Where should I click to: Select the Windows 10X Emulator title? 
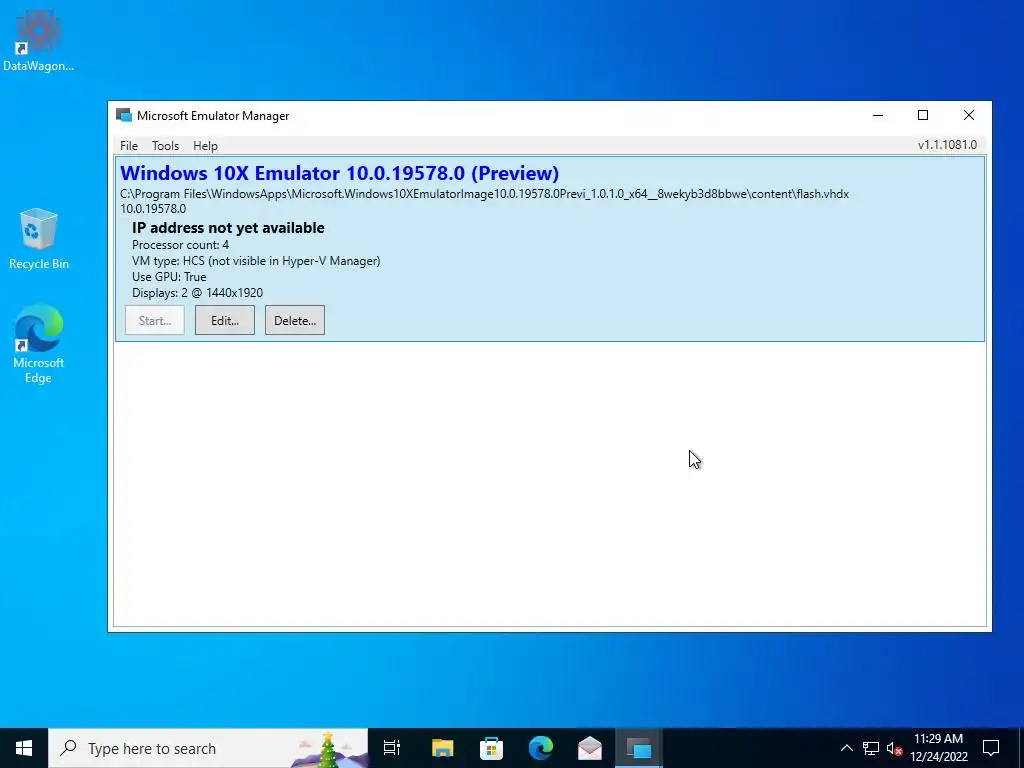coord(340,173)
